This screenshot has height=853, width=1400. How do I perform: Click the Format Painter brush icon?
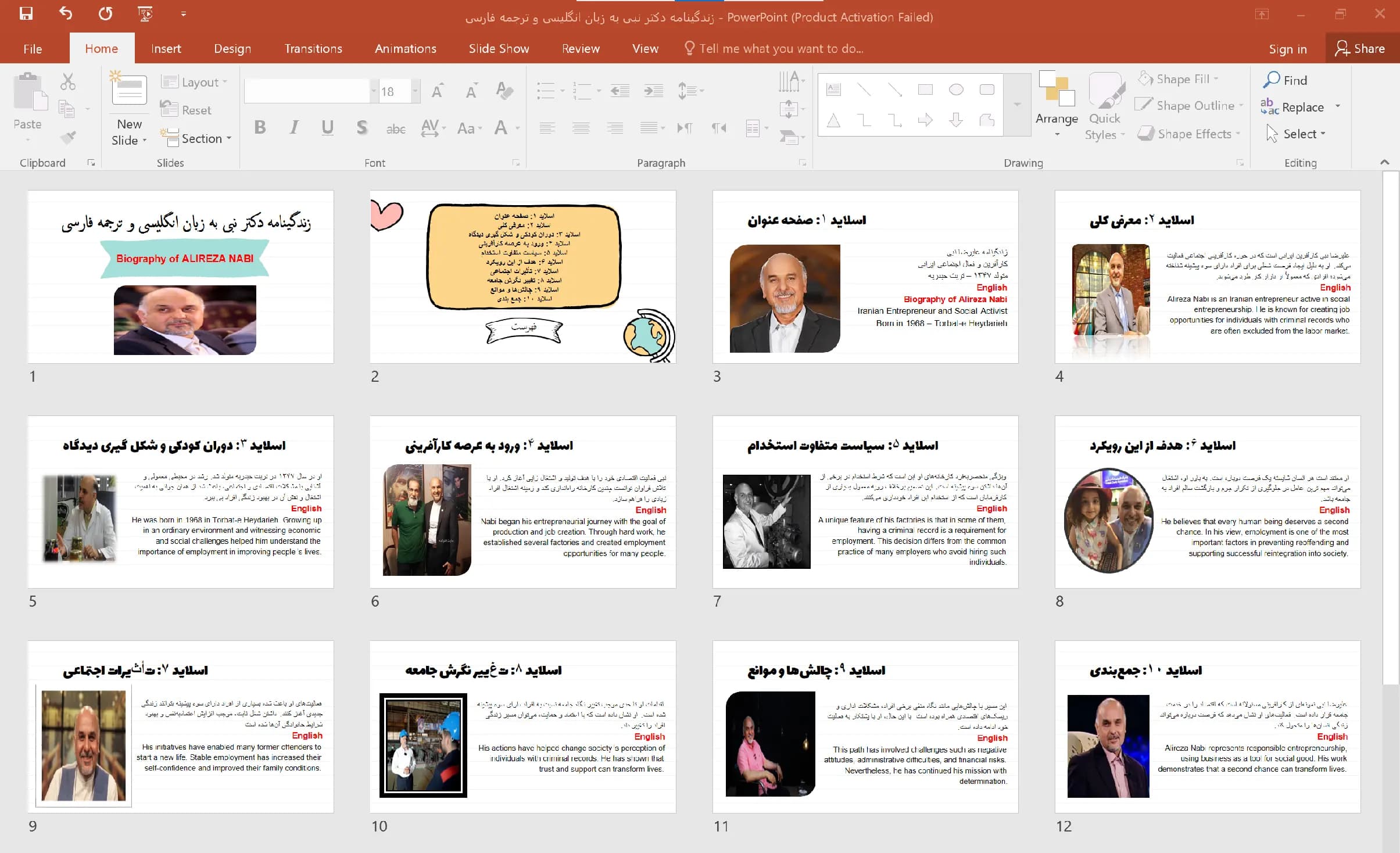(x=68, y=138)
